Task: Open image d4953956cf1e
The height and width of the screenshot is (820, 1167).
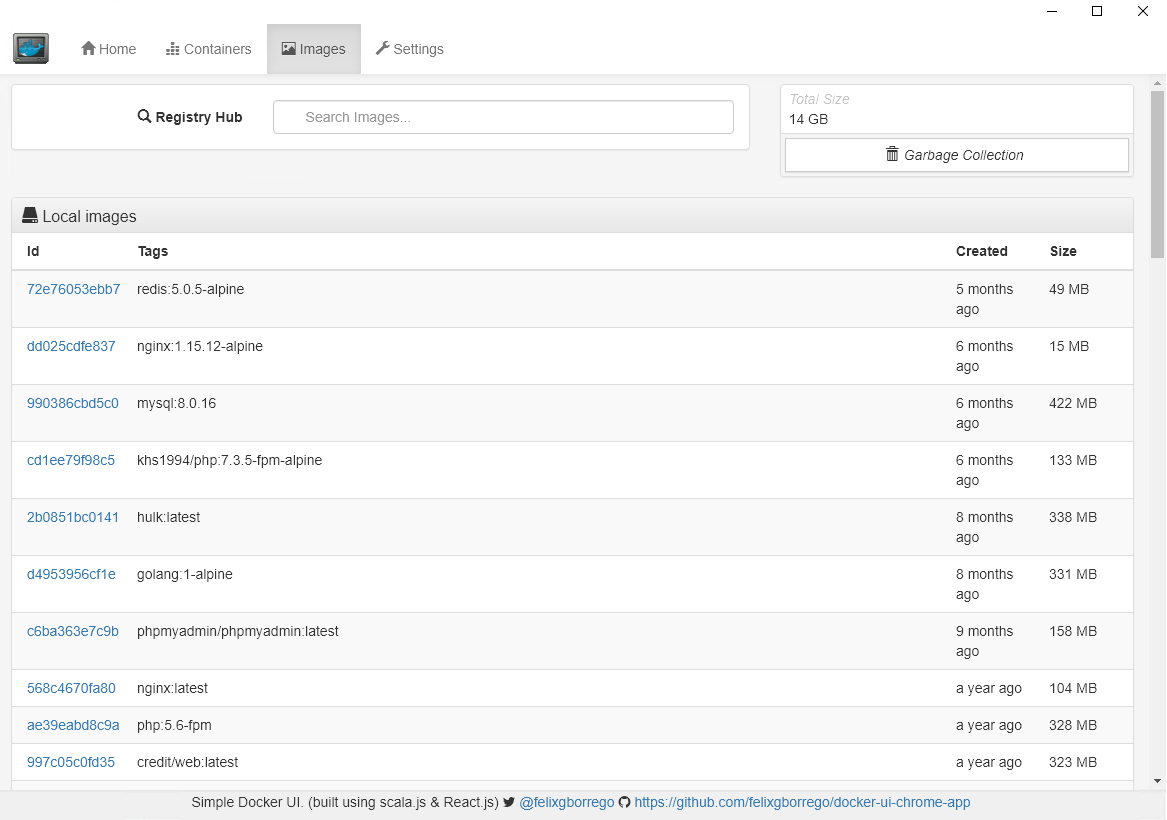Action: pyautogui.click(x=71, y=574)
